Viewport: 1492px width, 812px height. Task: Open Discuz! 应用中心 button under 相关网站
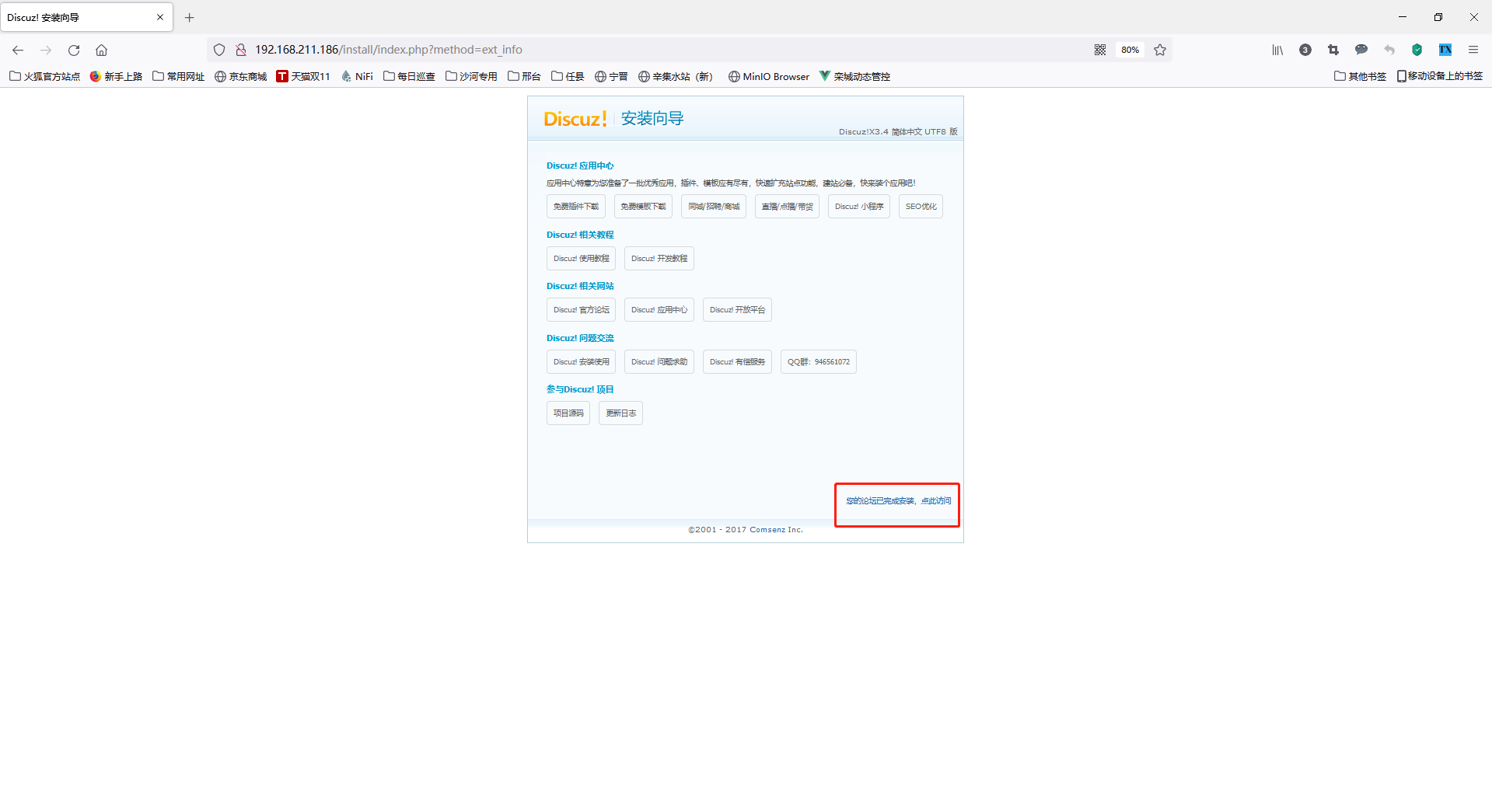pos(659,310)
